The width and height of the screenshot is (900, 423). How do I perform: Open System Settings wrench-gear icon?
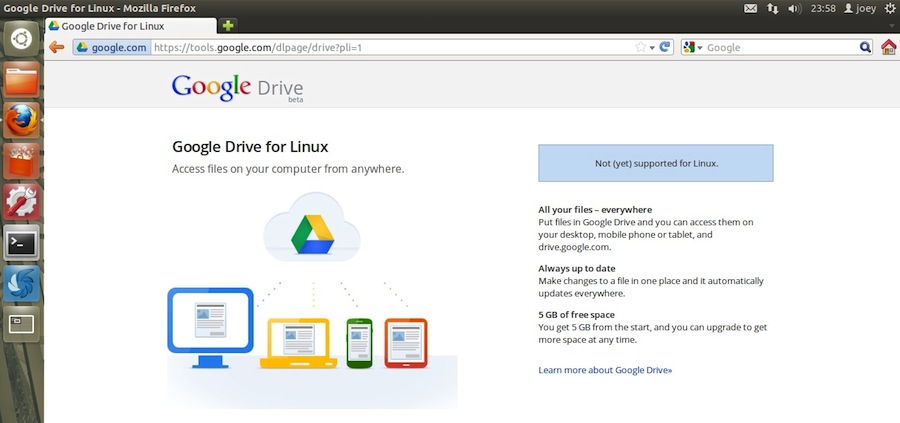(22, 202)
